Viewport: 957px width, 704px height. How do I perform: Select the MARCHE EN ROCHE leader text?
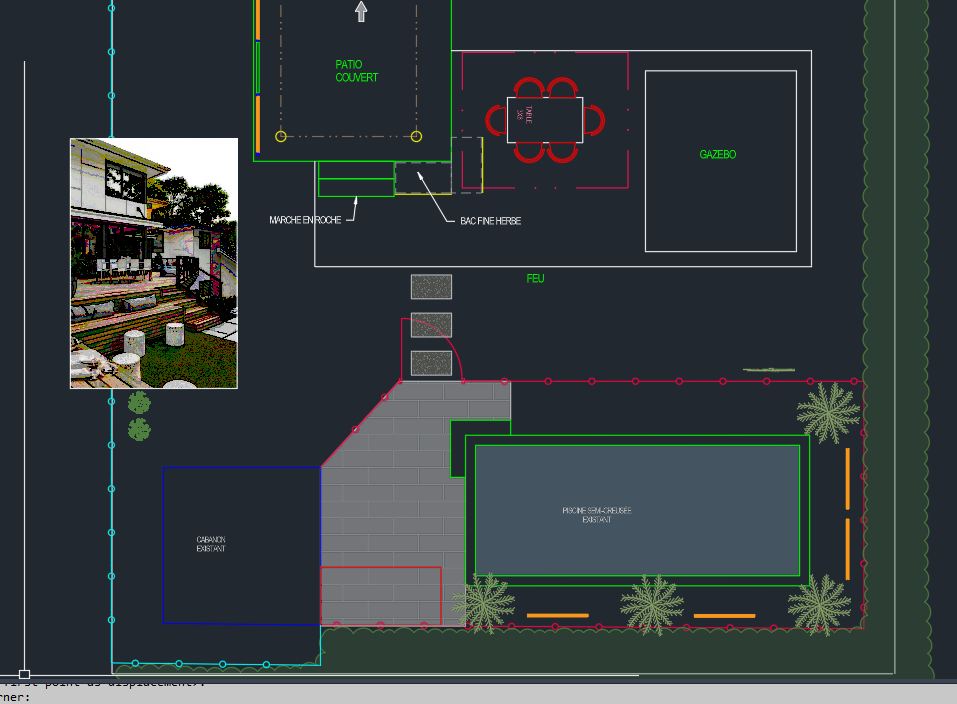pos(305,220)
